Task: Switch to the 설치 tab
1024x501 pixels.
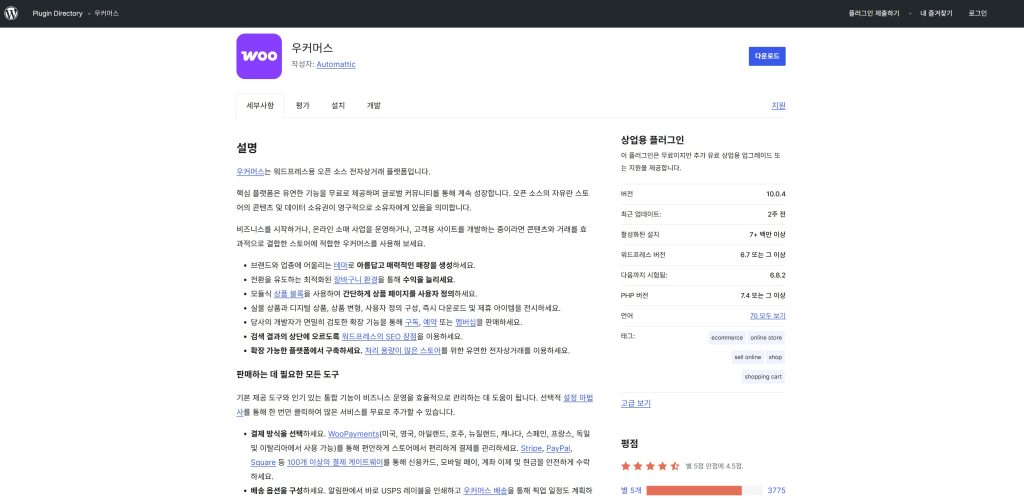Action: point(338,105)
